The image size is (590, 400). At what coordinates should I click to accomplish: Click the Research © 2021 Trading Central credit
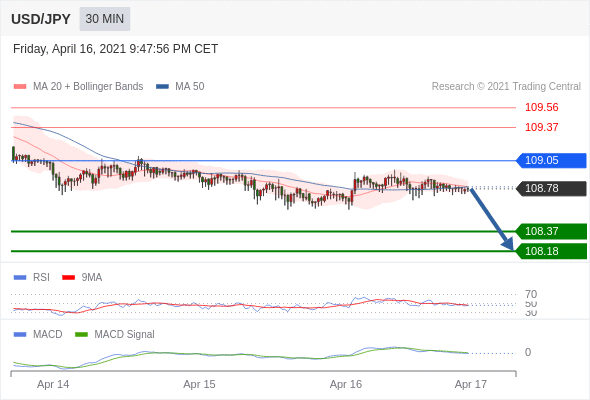click(x=506, y=87)
